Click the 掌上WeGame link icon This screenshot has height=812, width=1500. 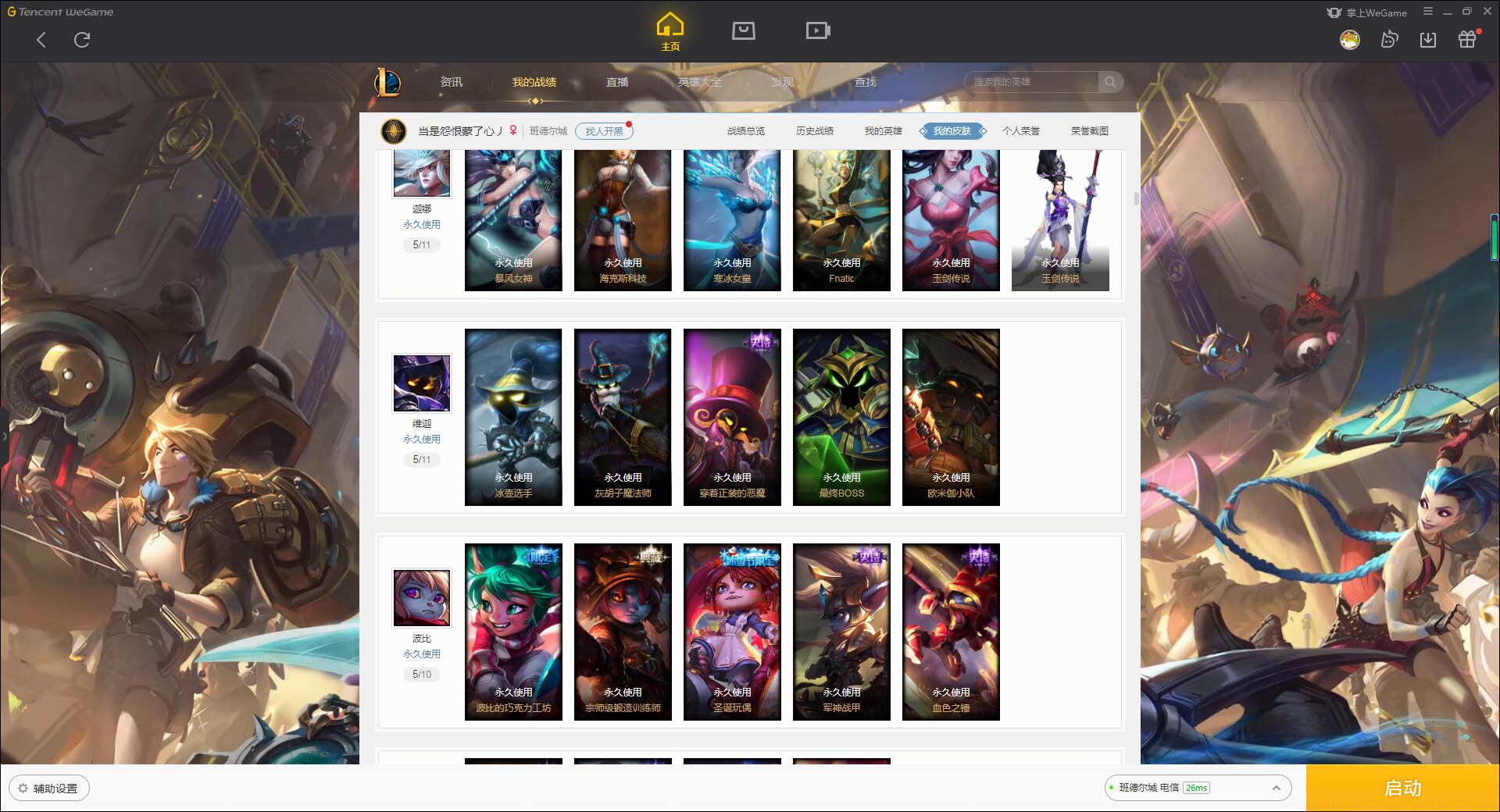pyautogui.click(x=1366, y=12)
